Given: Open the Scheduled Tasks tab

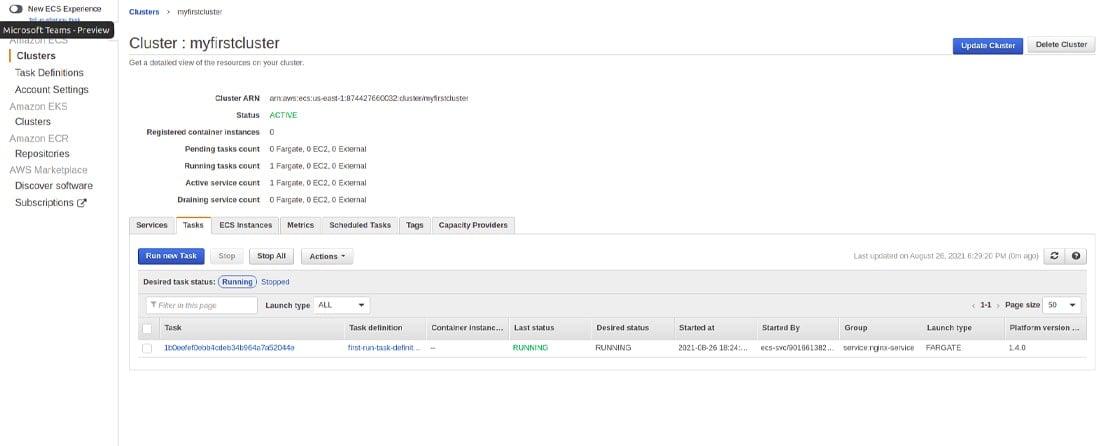Looking at the screenshot, I should coord(360,225).
